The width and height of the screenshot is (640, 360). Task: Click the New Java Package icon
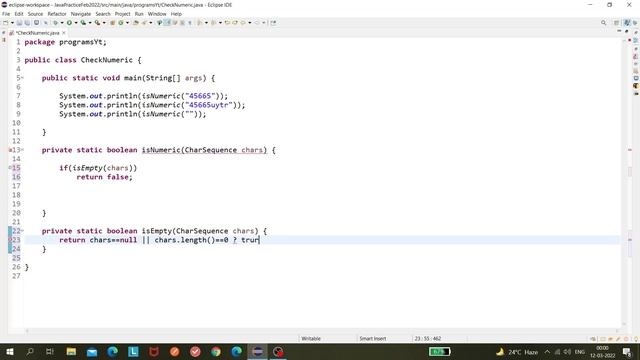[x=112, y=23]
